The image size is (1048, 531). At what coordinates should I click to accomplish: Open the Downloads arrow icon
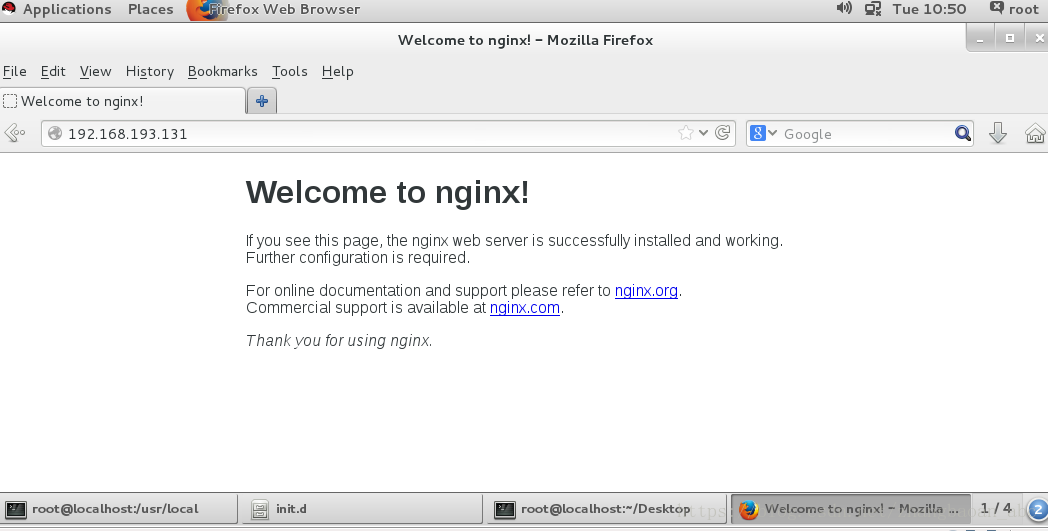(998, 133)
